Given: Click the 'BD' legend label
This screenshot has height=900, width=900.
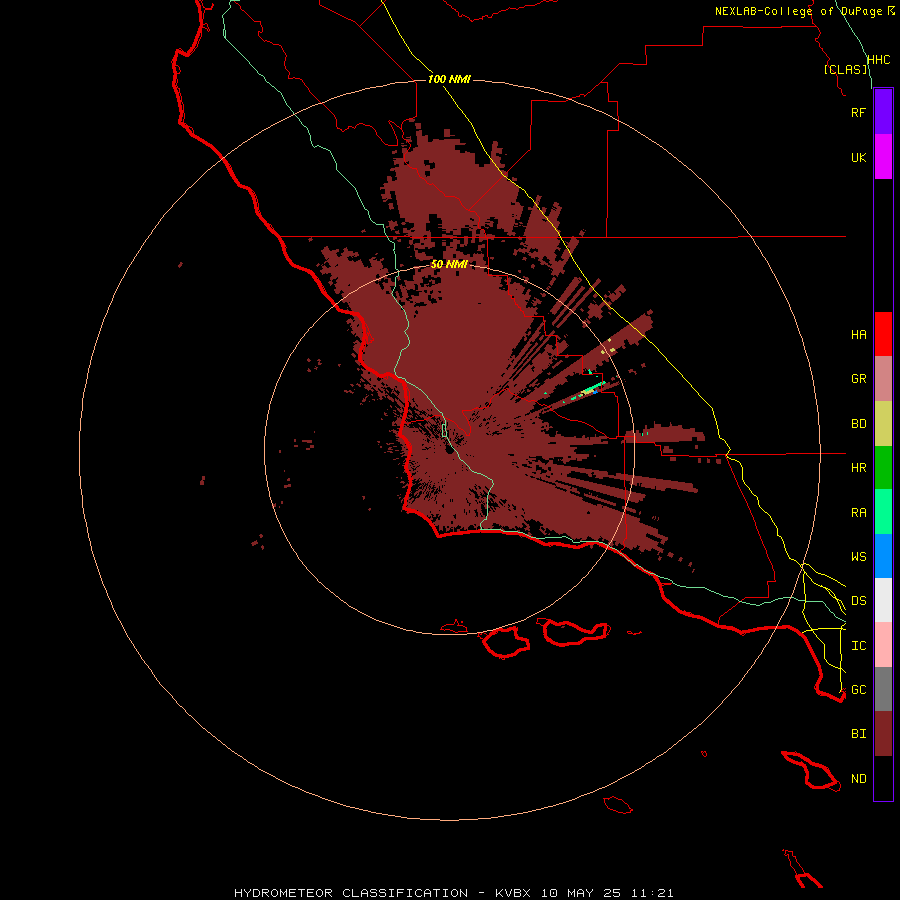Looking at the screenshot, I should point(858,424).
